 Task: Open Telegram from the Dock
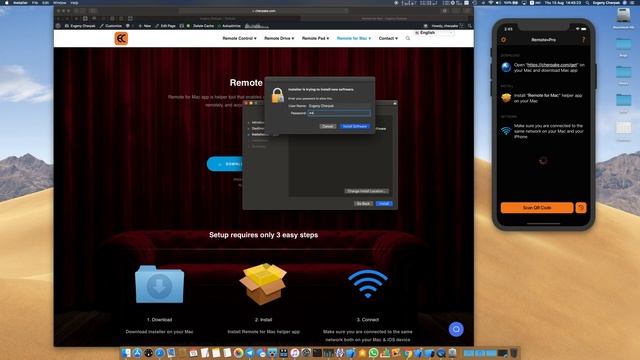coord(250,353)
